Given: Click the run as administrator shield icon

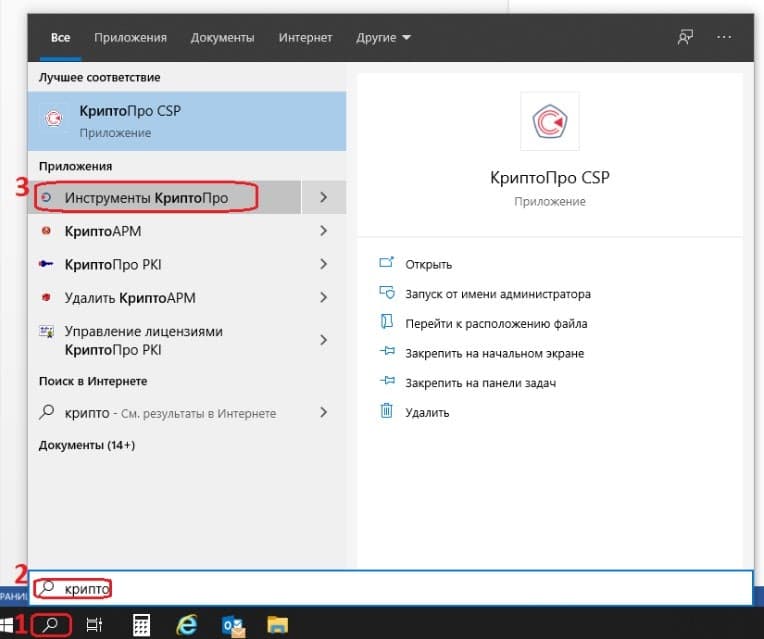Looking at the screenshot, I should pos(387,292).
